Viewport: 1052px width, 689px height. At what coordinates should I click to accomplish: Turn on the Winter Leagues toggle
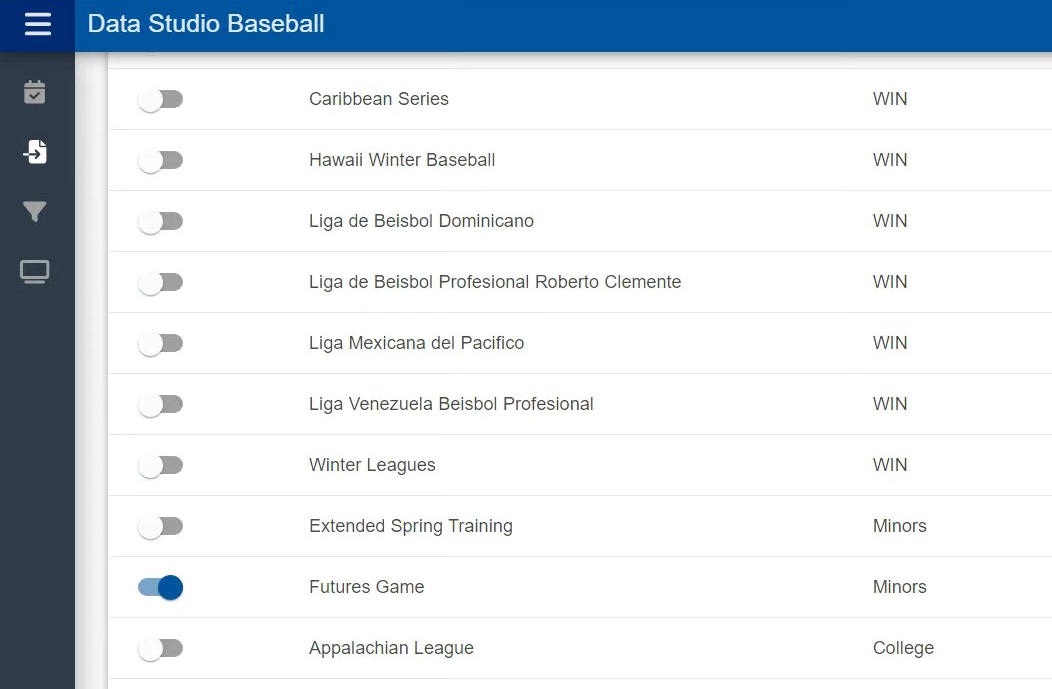point(160,465)
